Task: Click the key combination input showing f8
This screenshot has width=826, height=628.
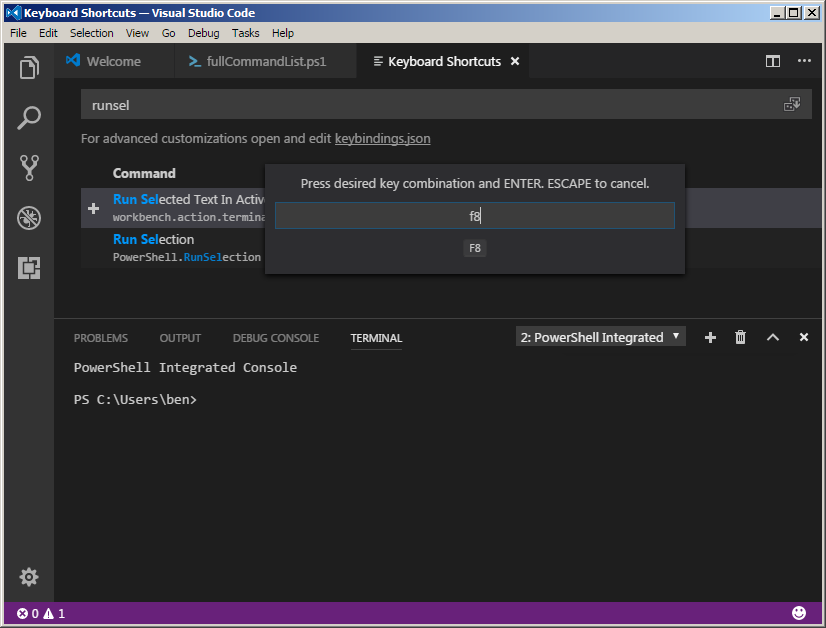Action: pyautogui.click(x=475, y=215)
